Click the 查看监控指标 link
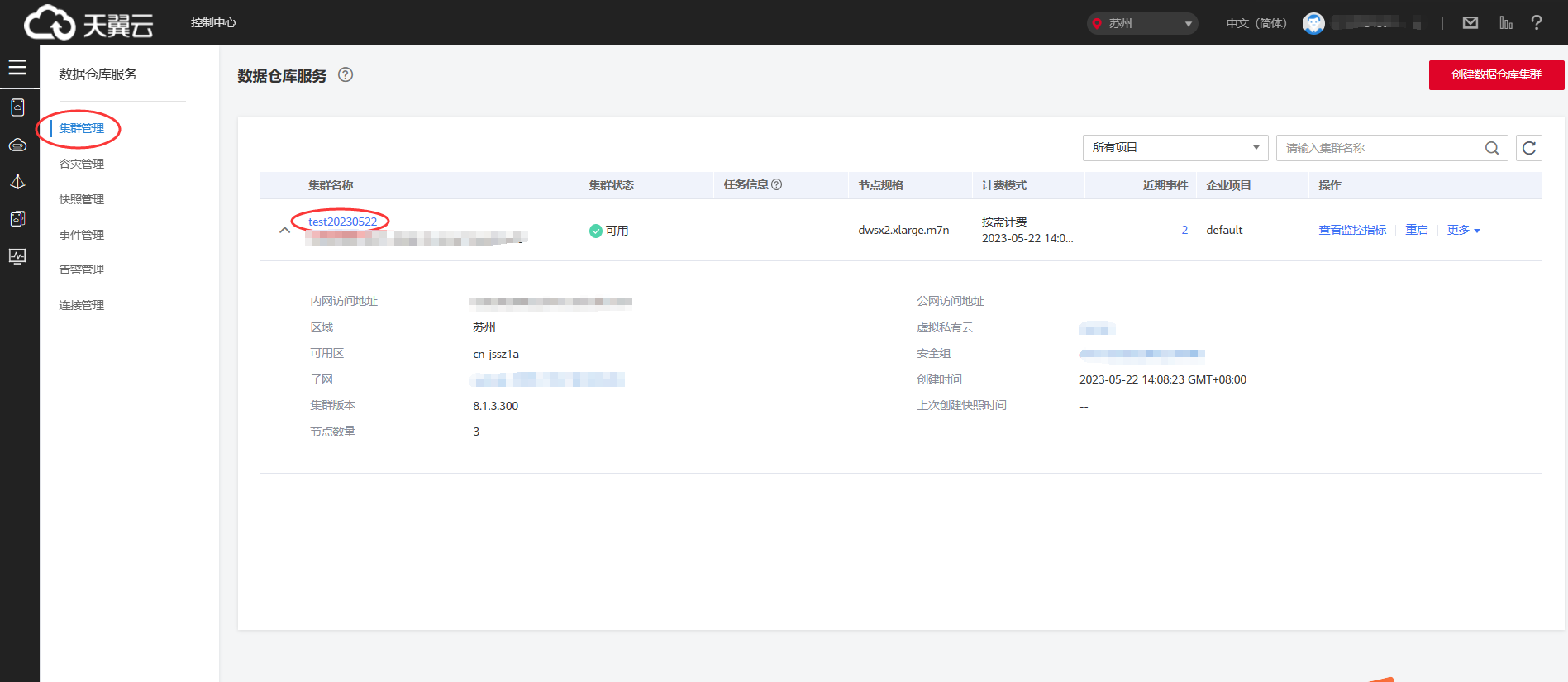This screenshot has width=1568, height=682. 1351,231
